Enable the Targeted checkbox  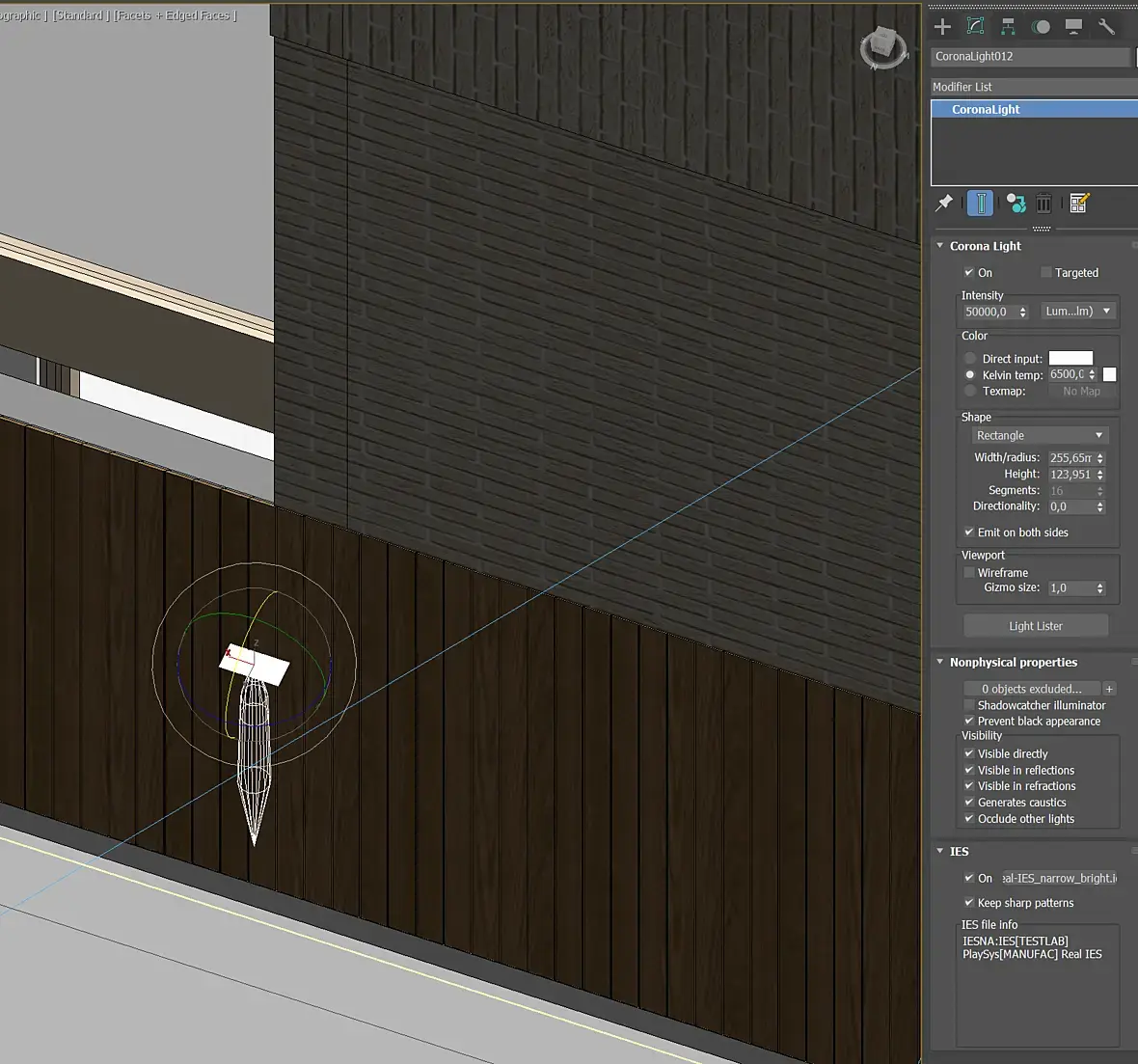tap(1045, 273)
